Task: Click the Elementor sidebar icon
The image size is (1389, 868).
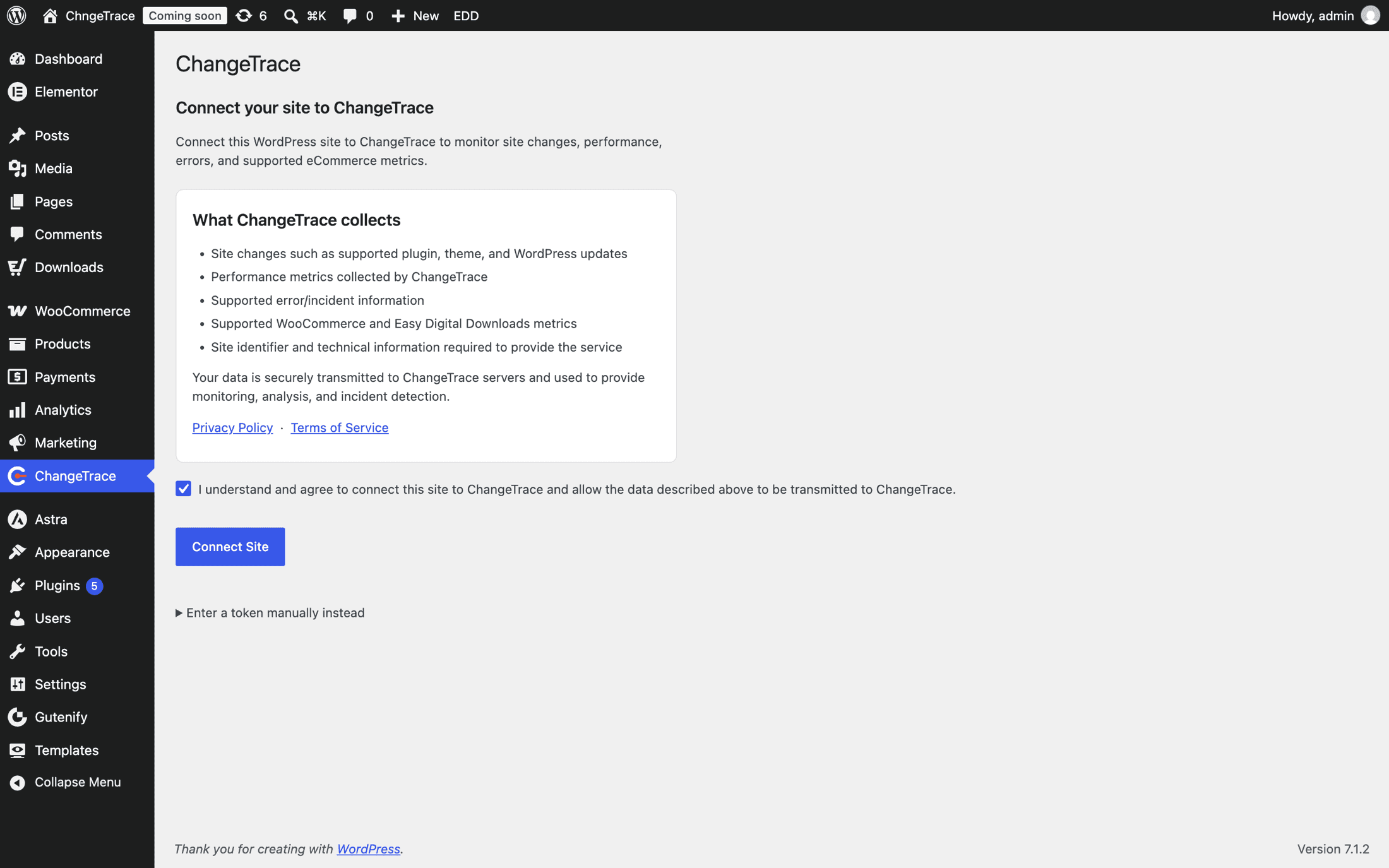Action: click(x=18, y=92)
